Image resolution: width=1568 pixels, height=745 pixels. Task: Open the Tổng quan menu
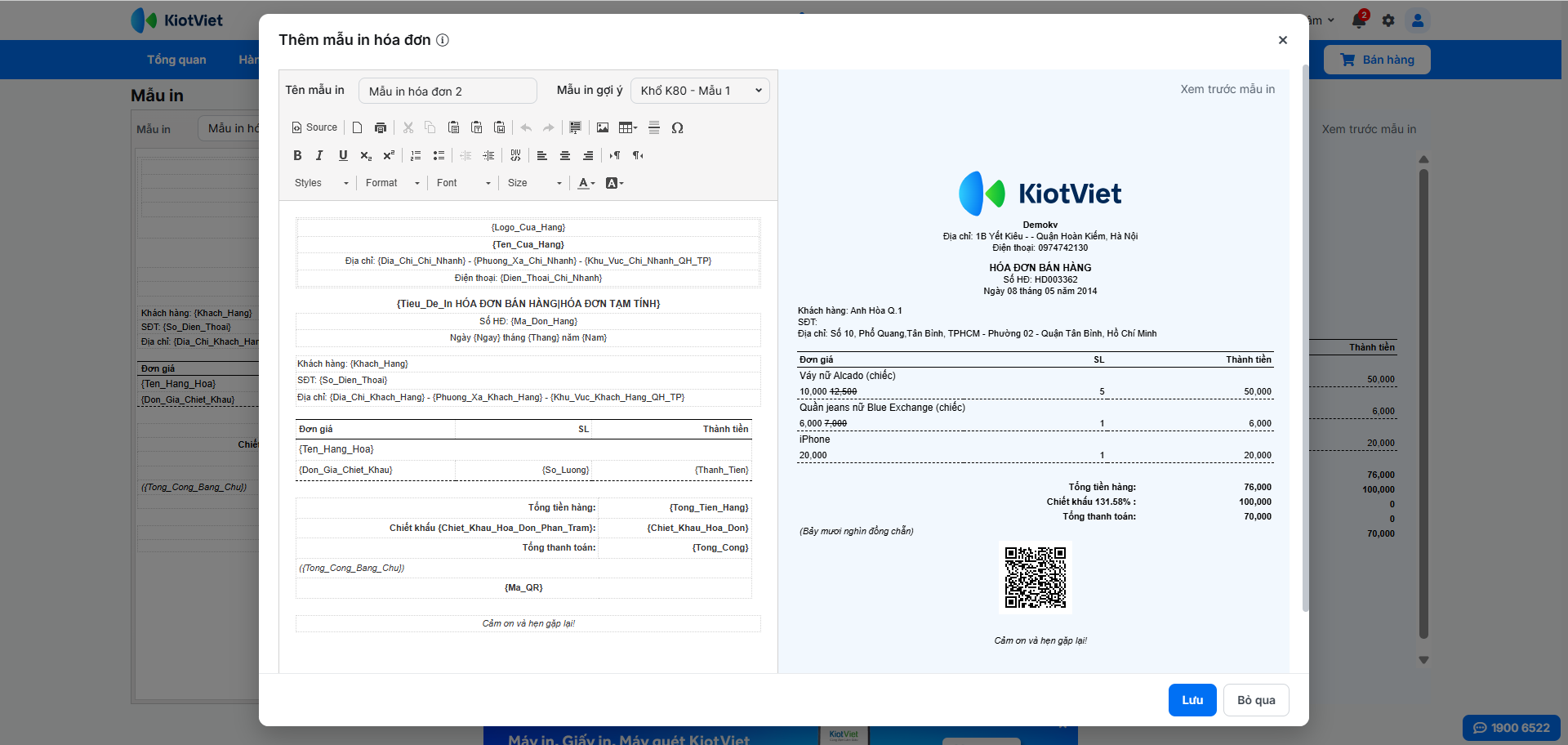click(176, 60)
